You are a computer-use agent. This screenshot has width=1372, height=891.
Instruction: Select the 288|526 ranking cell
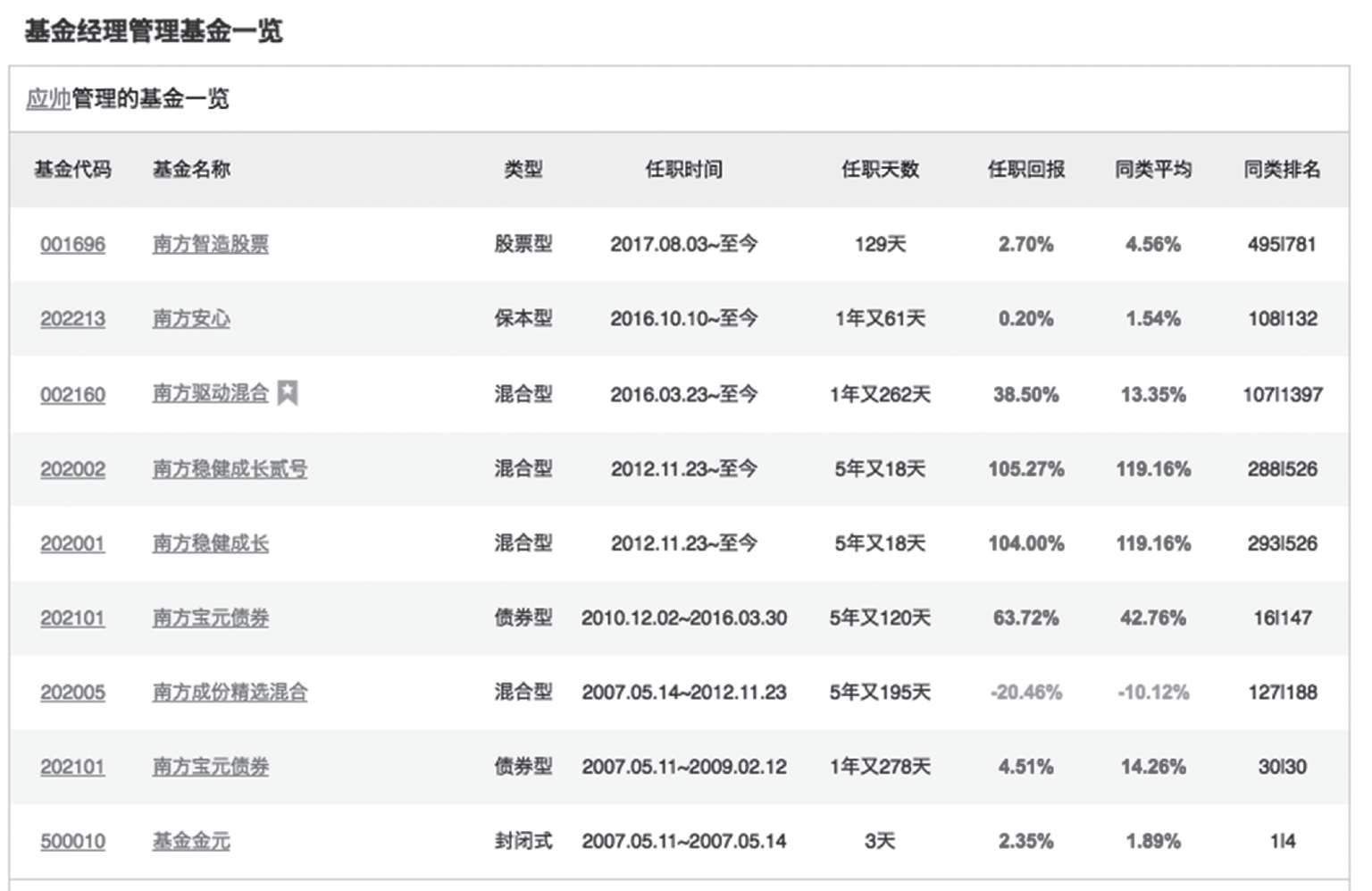click(1283, 469)
